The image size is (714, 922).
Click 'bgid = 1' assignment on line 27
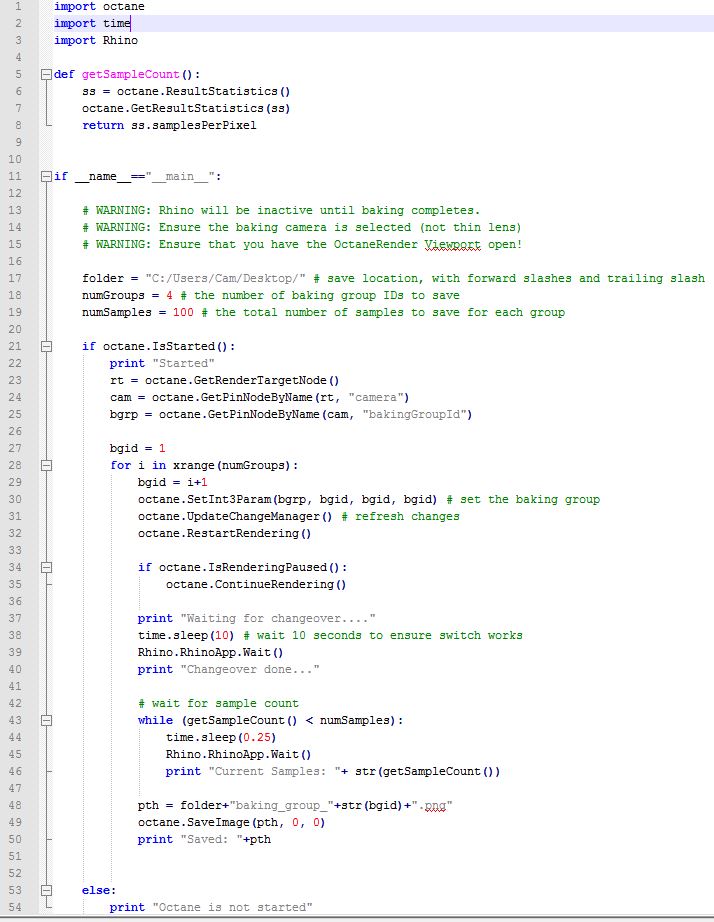coord(138,449)
